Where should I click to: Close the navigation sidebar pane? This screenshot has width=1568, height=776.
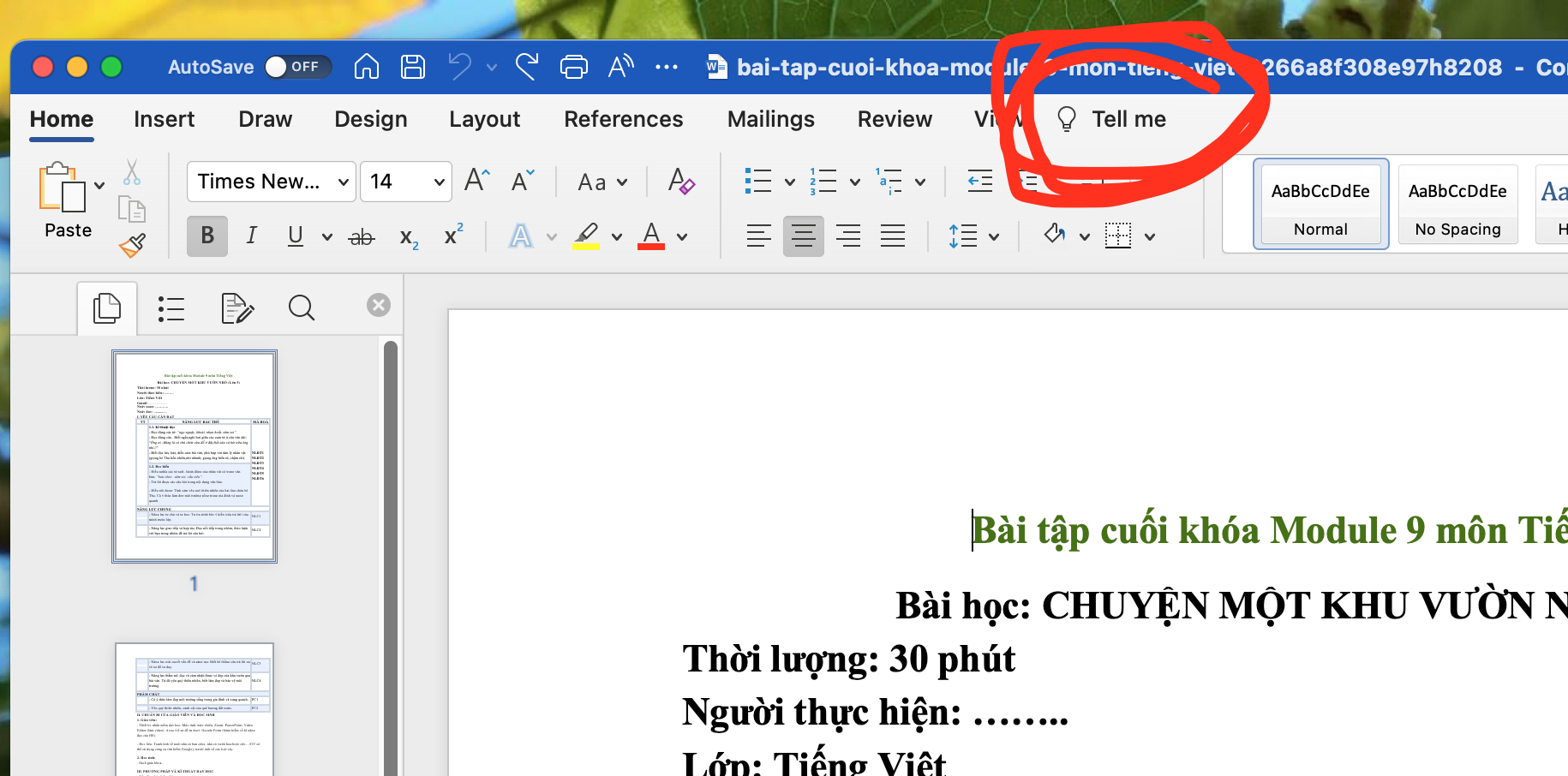379,305
